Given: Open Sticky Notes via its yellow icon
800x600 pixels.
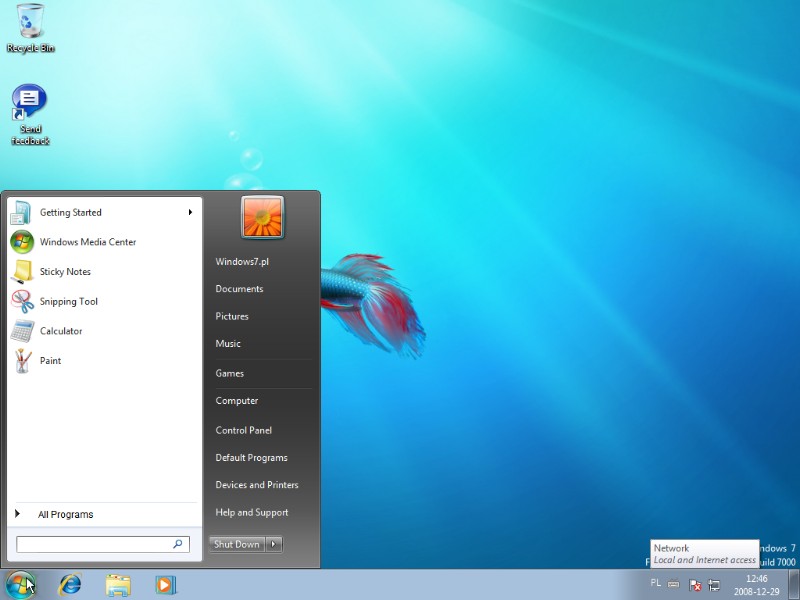Looking at the screenshot, I should (22, 271).
